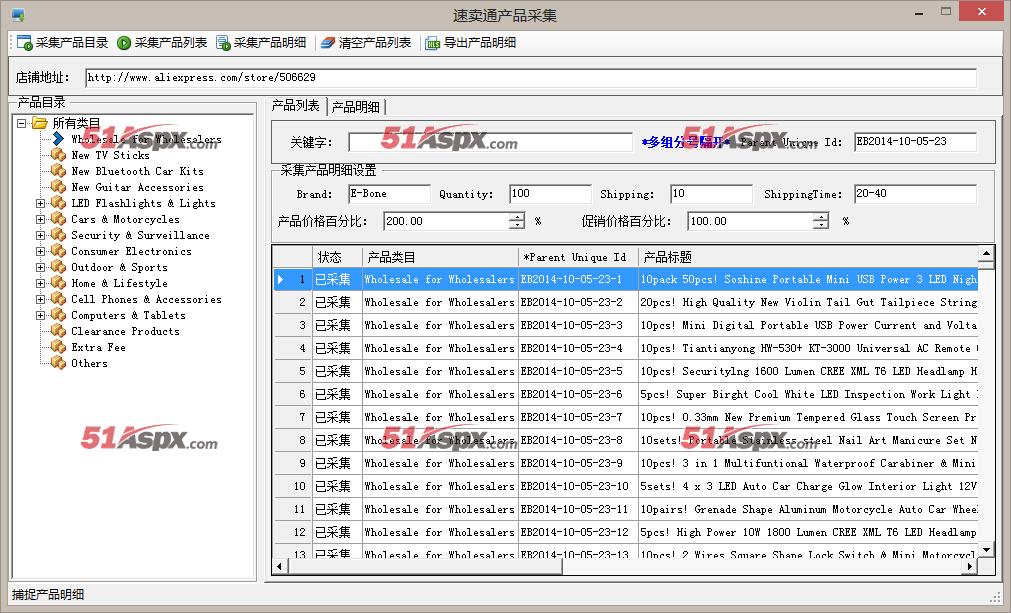
Task: Switch to the 产品明细 tab
Action: point(355,107)
